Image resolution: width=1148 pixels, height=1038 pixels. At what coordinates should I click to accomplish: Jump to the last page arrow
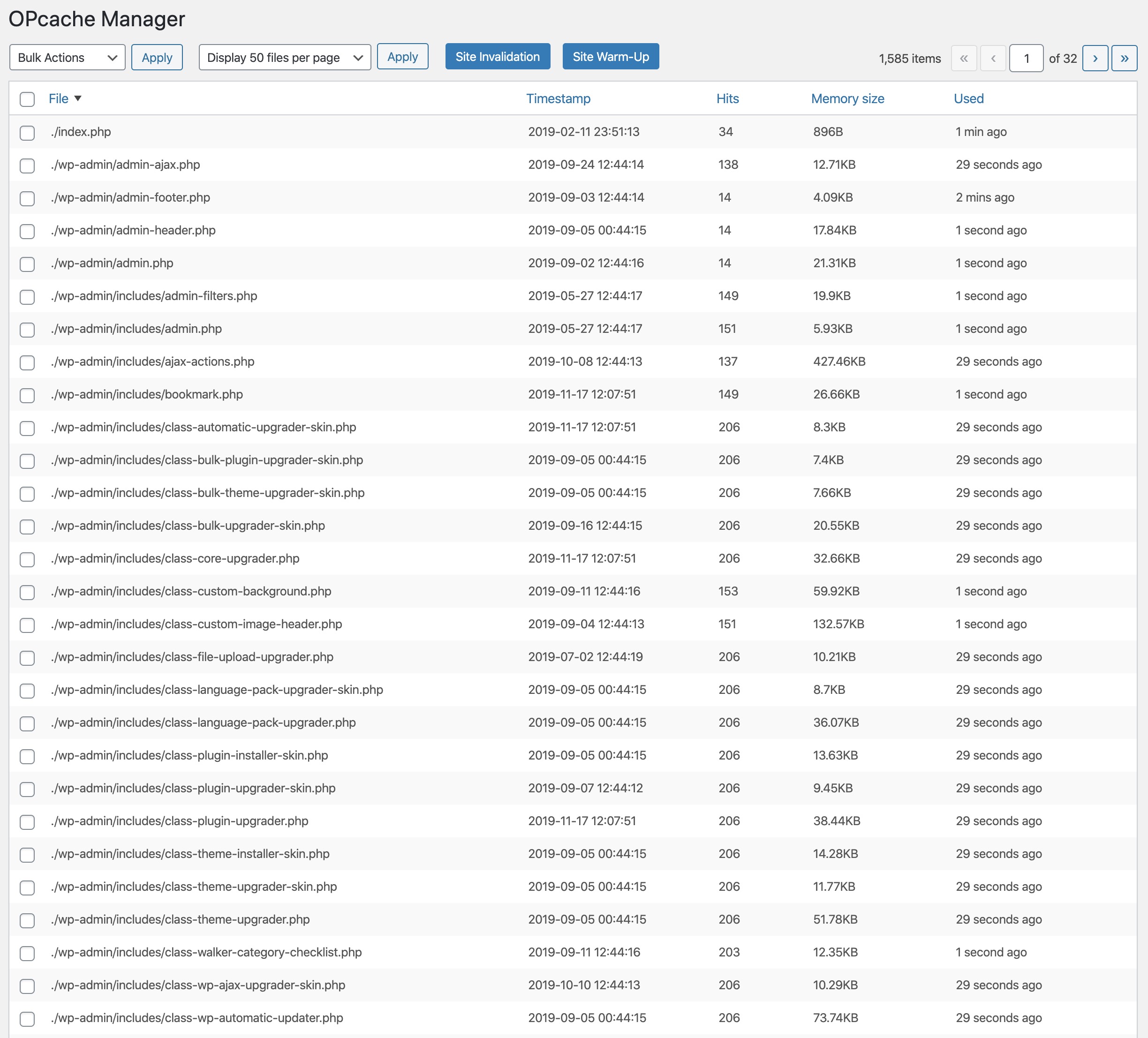click(1124, 58)
